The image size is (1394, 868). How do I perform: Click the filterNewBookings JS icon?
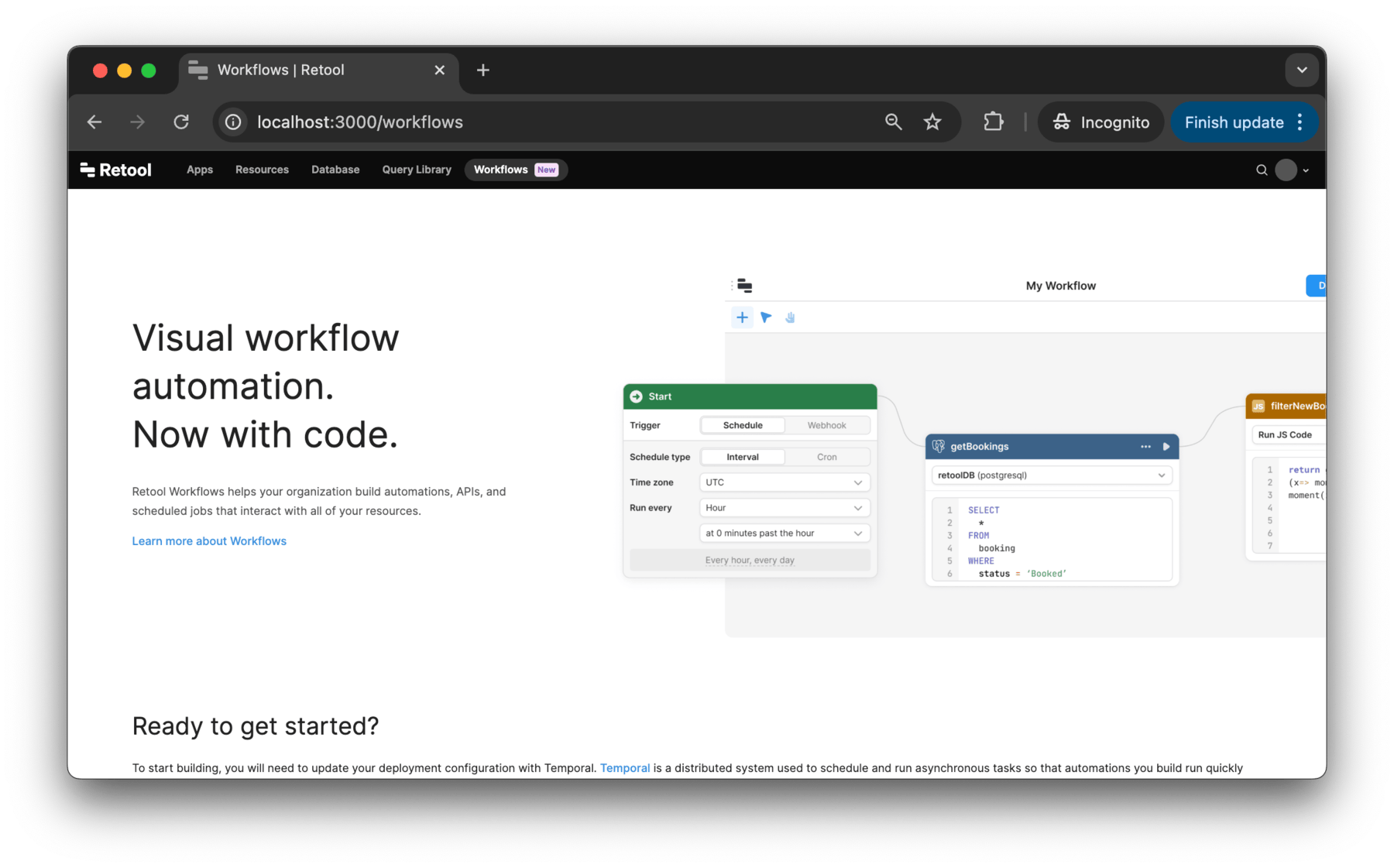click(1258, 406)
